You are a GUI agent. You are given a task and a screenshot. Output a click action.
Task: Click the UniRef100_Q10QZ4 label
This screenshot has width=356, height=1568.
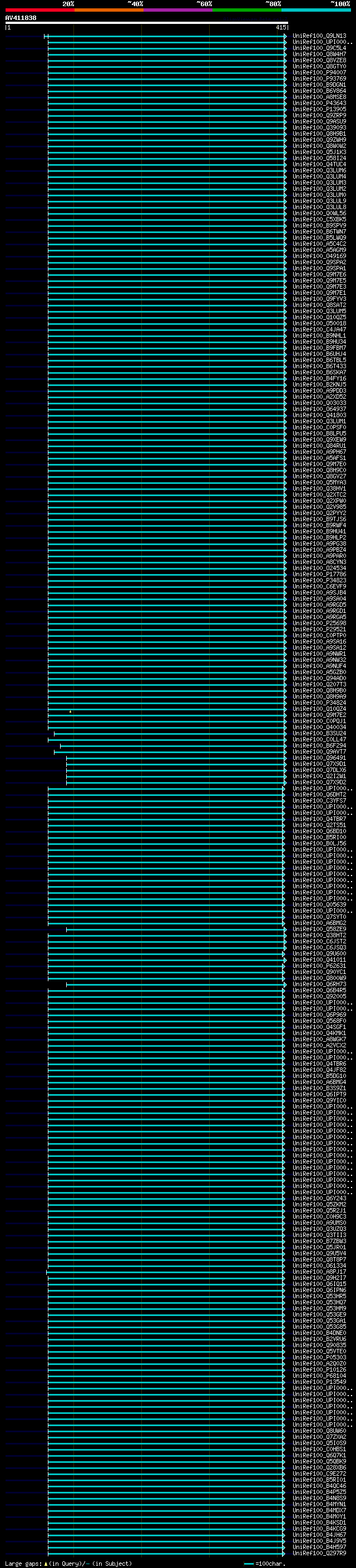coord(319,709)
